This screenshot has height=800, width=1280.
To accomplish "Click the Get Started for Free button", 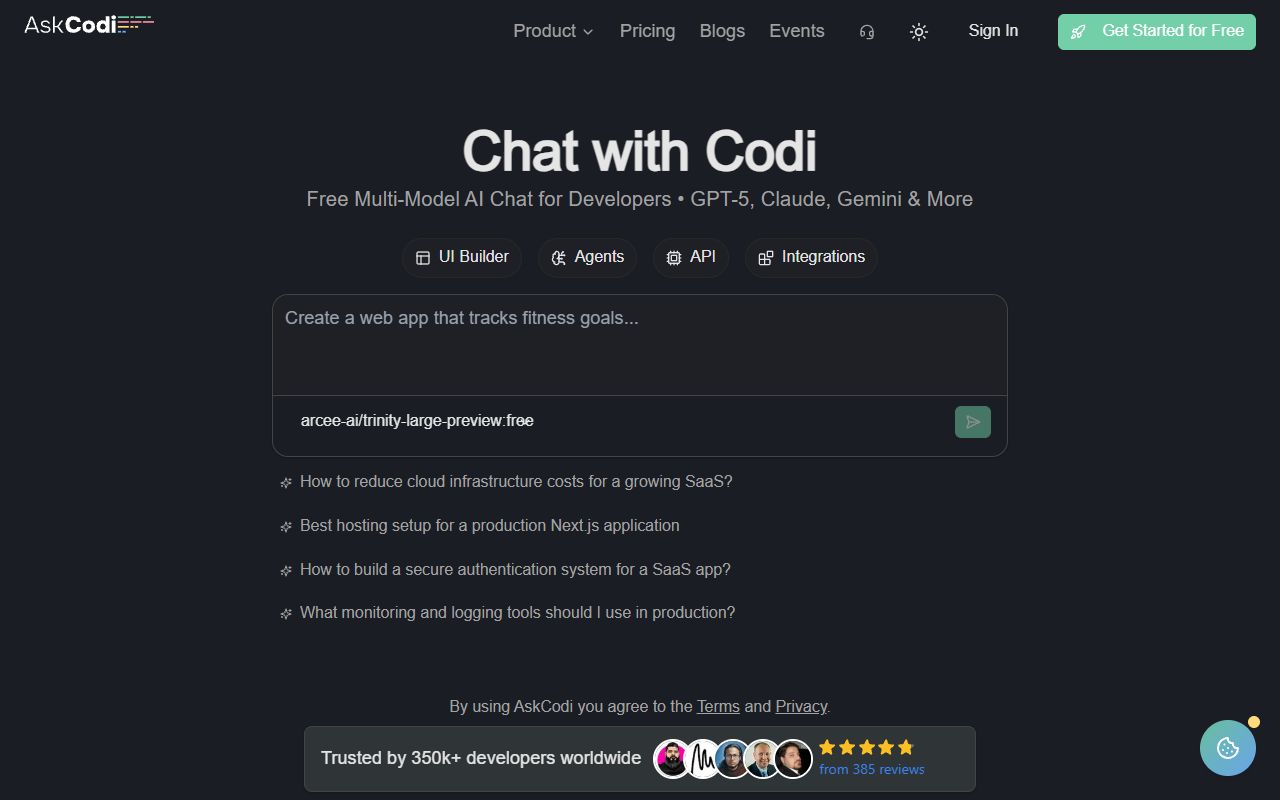I will click(x=1156, y=31).
